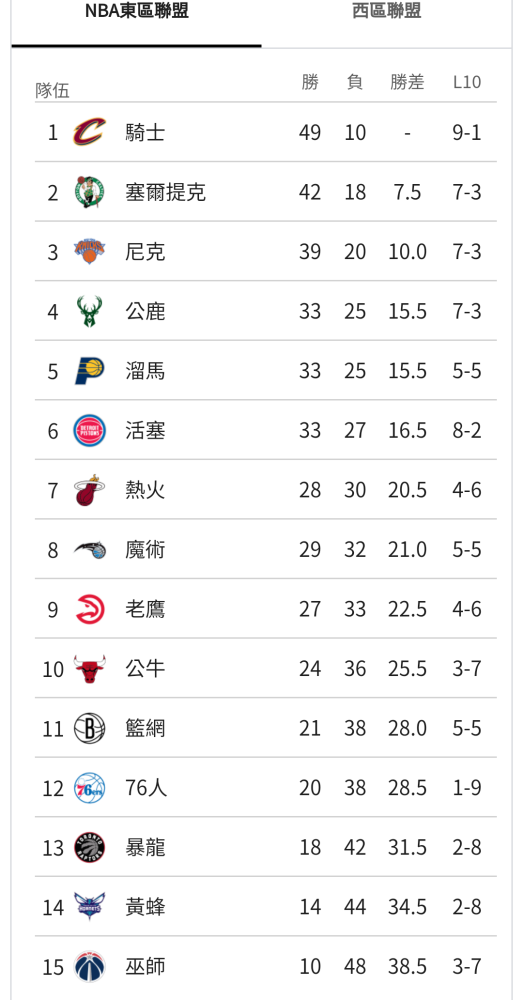Screen dimensions: 523x1000
Task: Switch to the 西區聯盟 tab
Action: (x=387, y=11)
